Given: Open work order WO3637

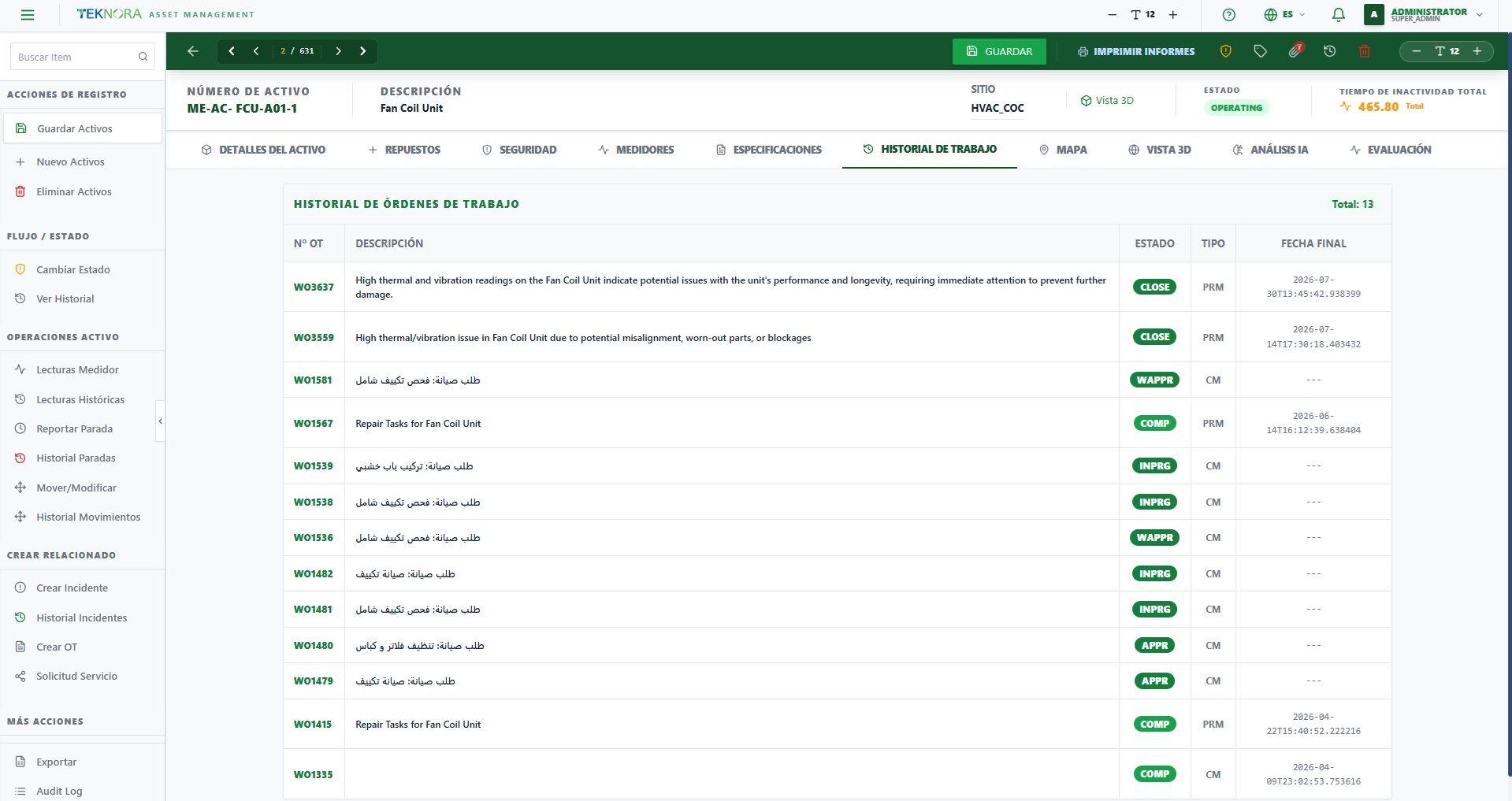Looking at the screenshot, I should pos(314,287).
